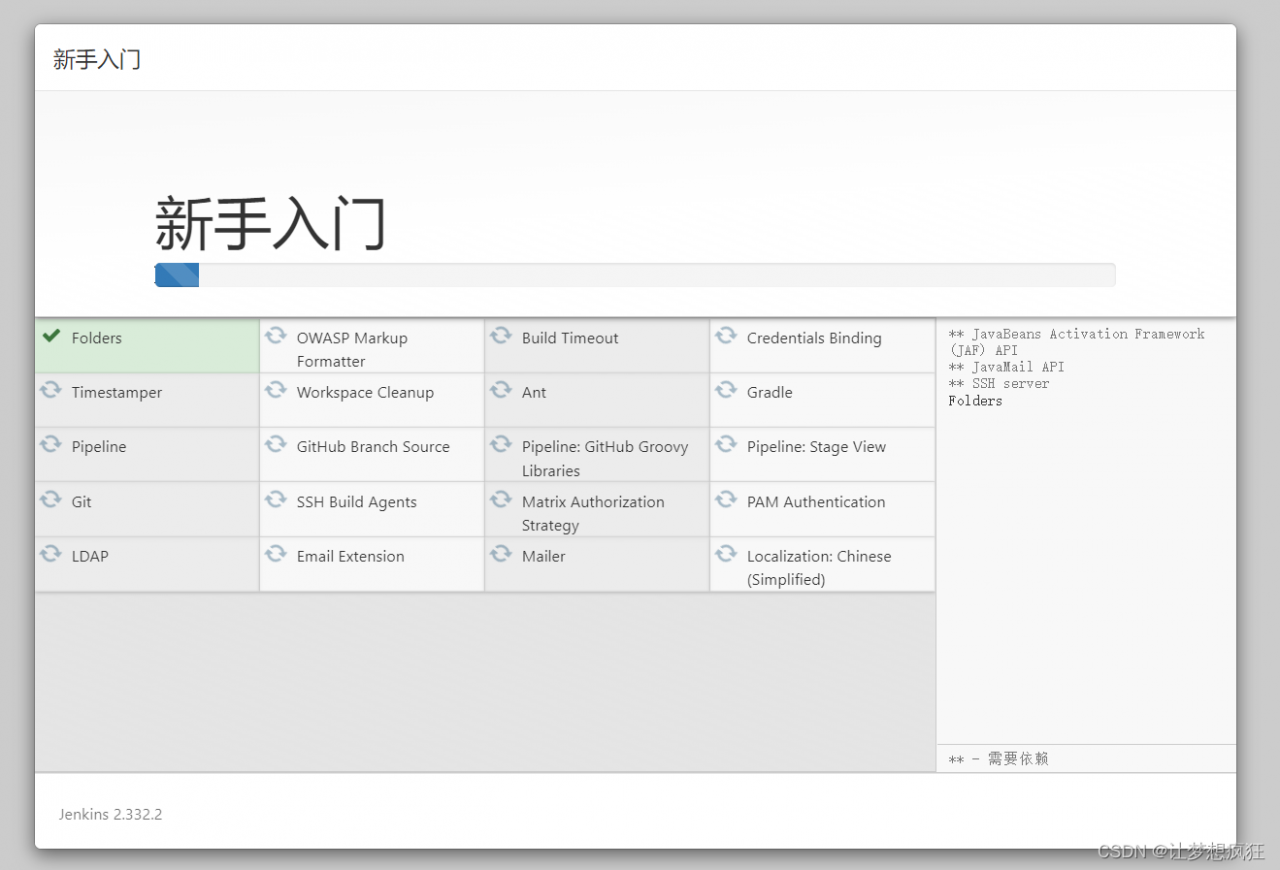Click the spinner icon beside LDAP
1280x870 pixels.
coord(51,553)
